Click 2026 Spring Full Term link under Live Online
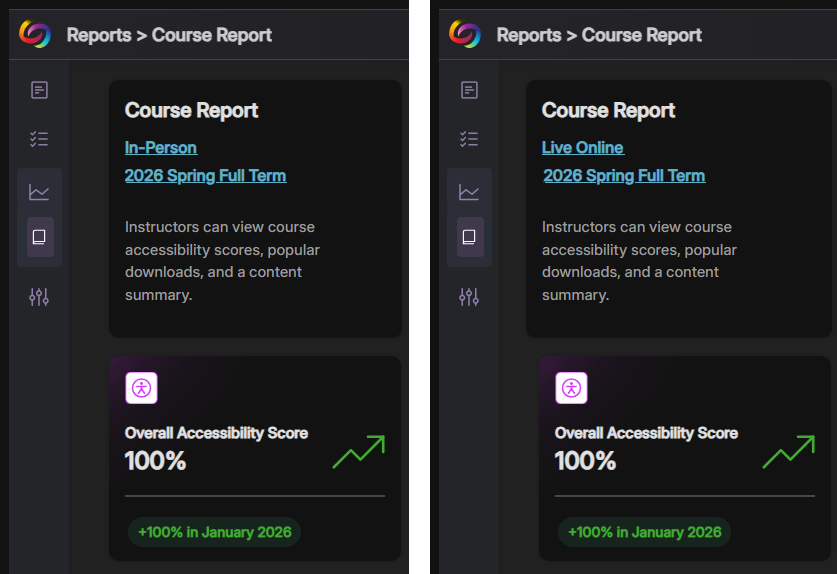837x574 pixels. pyautogui.click(x=624, y=176)
